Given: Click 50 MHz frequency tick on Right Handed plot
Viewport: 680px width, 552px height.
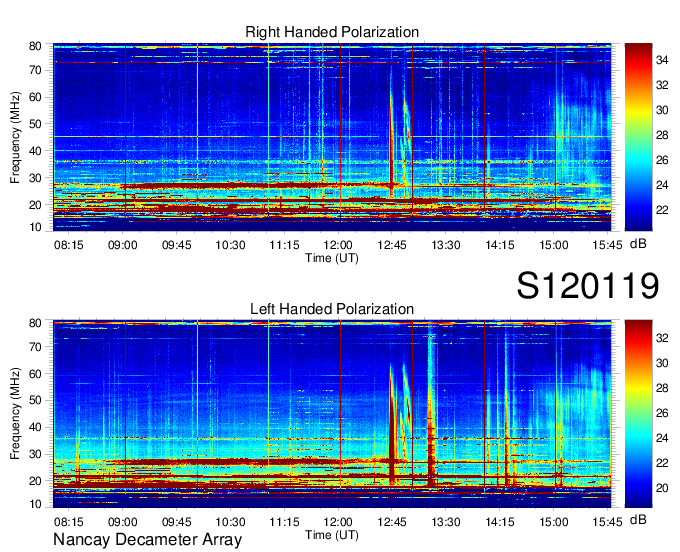Looking at the screenshot, I should pyautogui.click(x=35, y=124).
